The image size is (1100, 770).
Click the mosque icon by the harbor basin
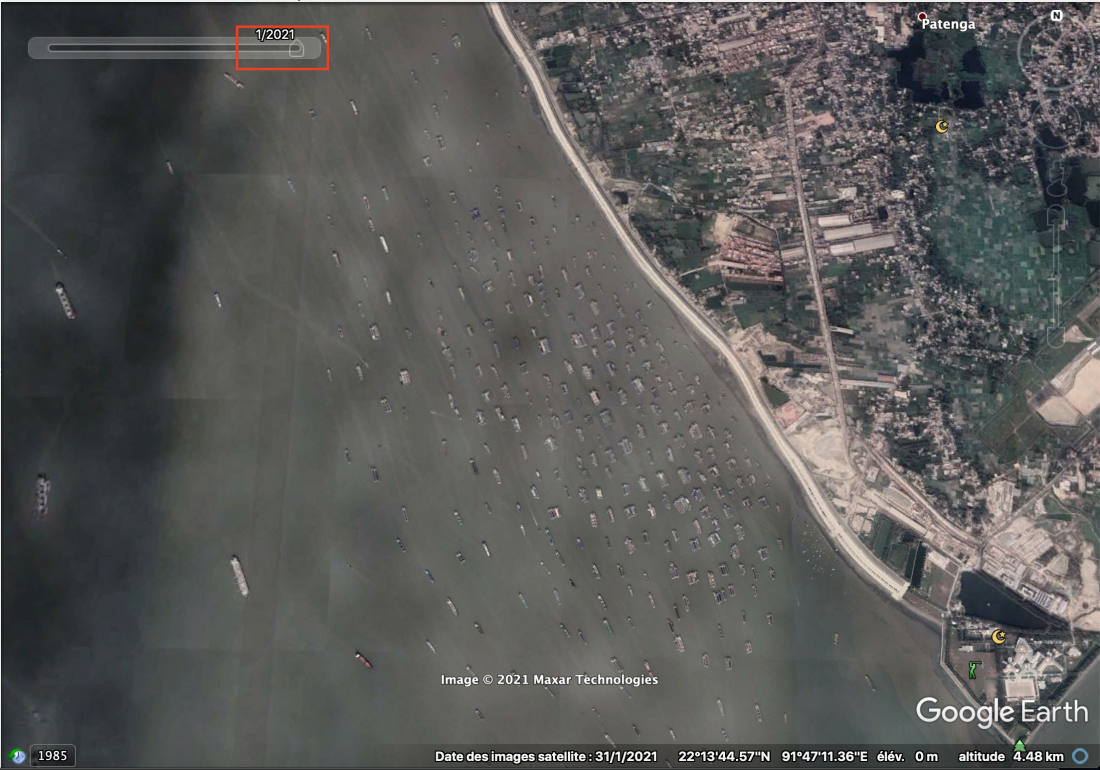coord(999,636)
